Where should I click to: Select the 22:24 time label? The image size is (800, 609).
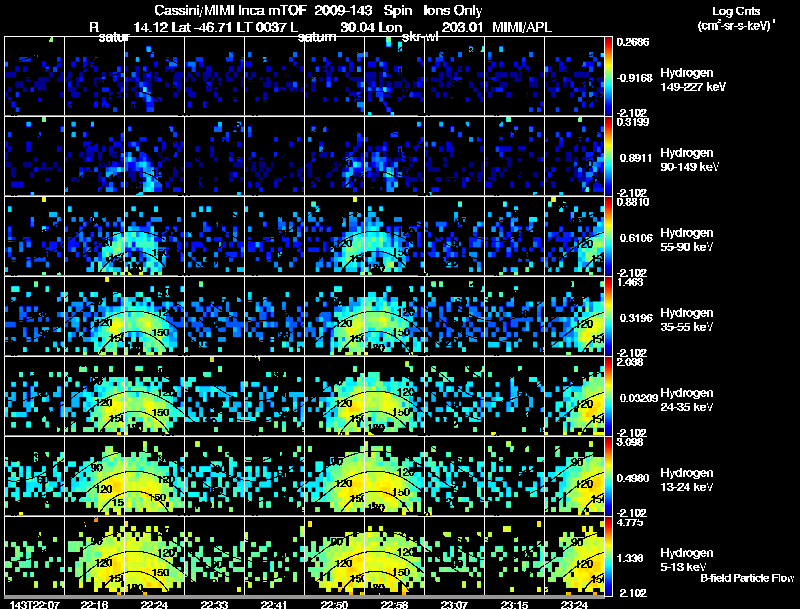pyautogui.click(x=154, y=604)
